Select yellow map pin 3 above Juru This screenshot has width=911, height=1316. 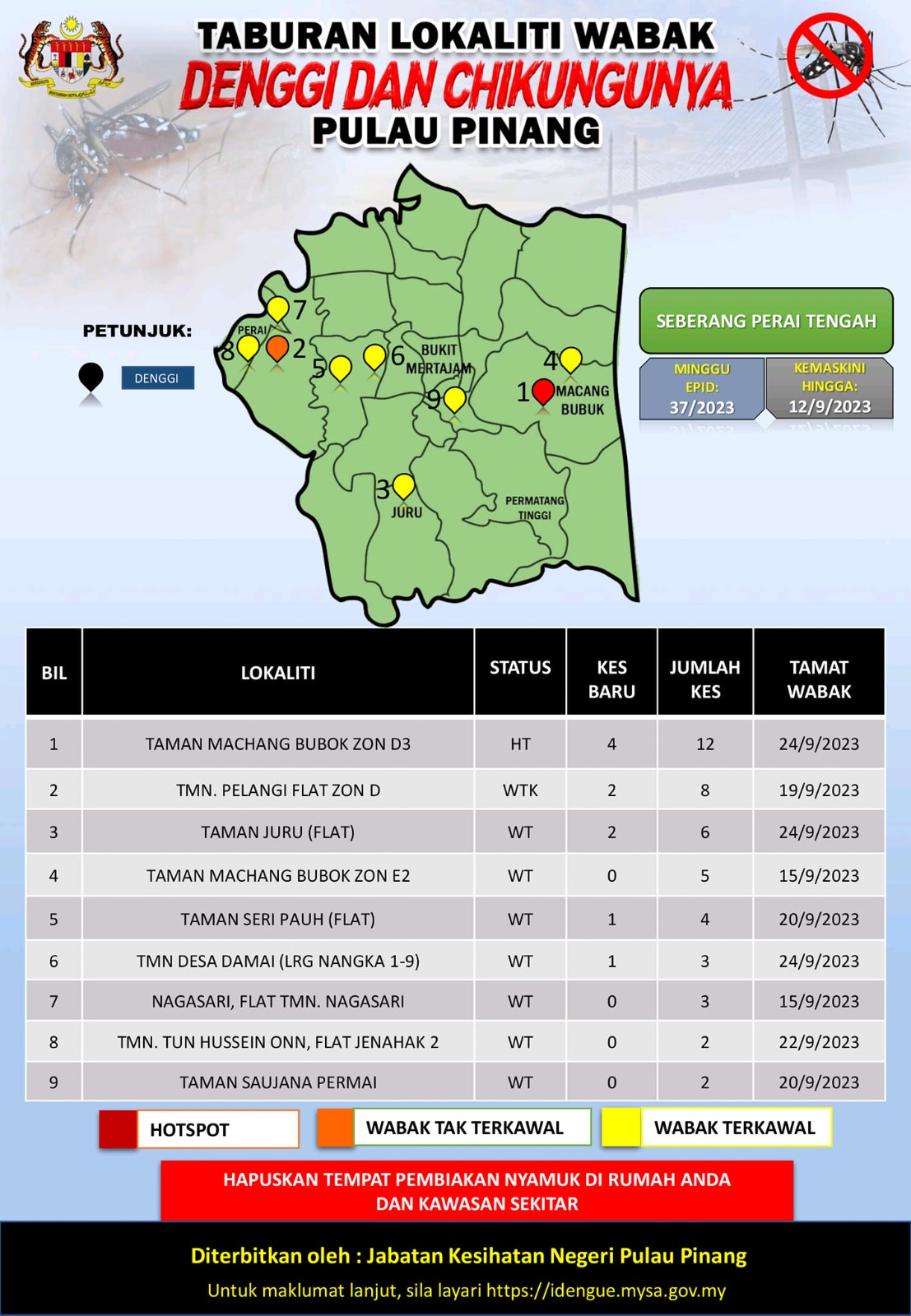tap(403, 487)
